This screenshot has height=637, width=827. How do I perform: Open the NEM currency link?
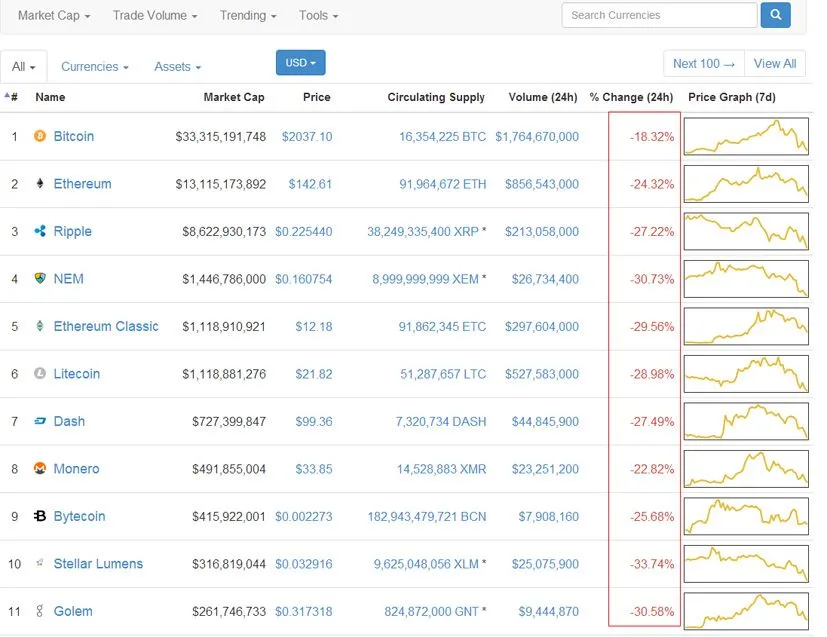[x=69, y=278]
